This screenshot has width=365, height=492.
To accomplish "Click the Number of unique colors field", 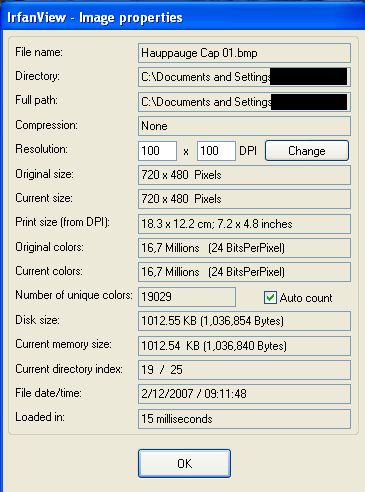I will tap(187, 297).
